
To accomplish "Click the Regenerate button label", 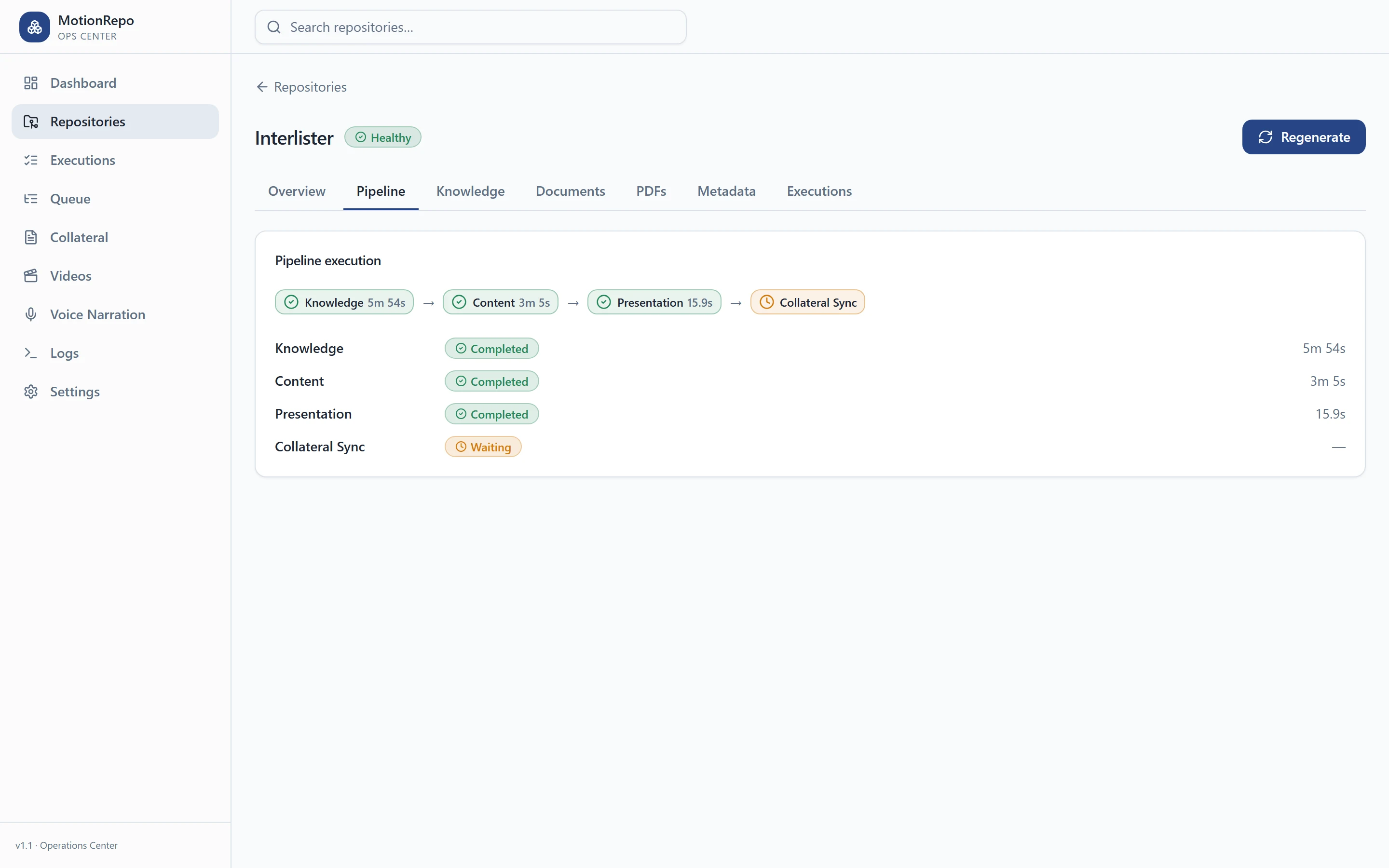I will pos(1315,137).
